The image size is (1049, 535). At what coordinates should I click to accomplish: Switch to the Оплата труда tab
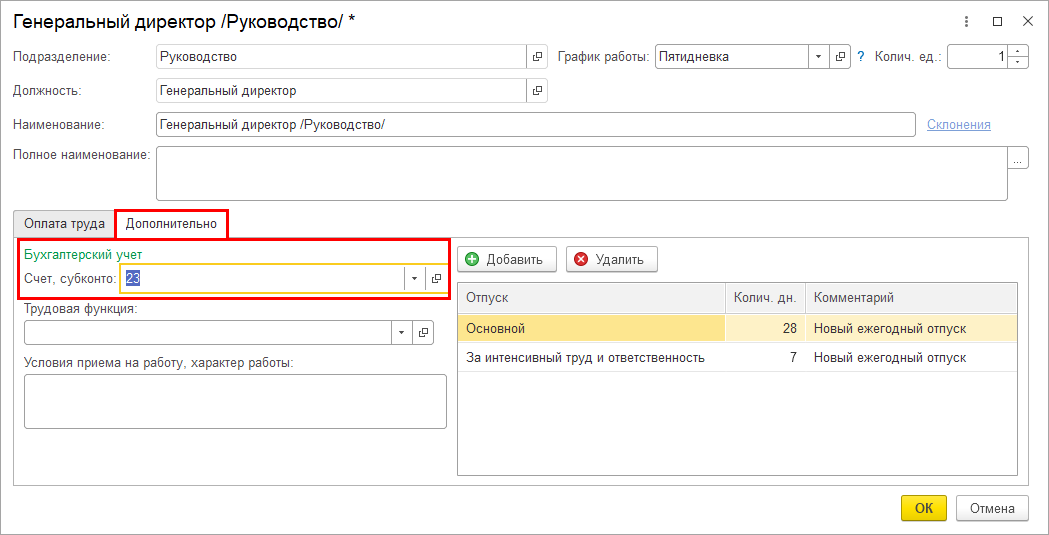pyautogui.click(x=64, y=224)
